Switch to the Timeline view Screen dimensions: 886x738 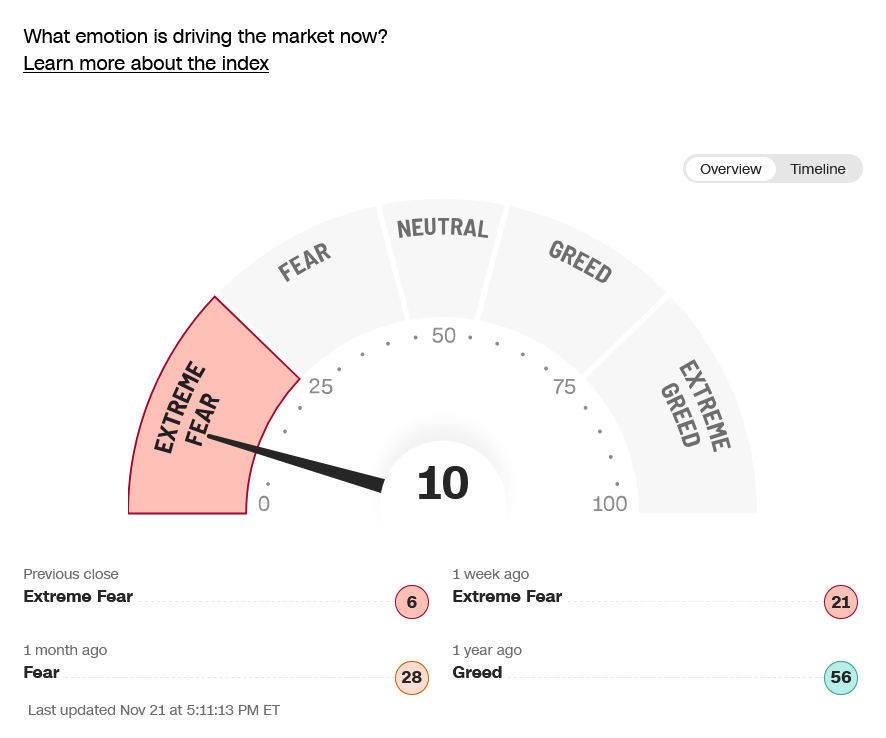817,169
